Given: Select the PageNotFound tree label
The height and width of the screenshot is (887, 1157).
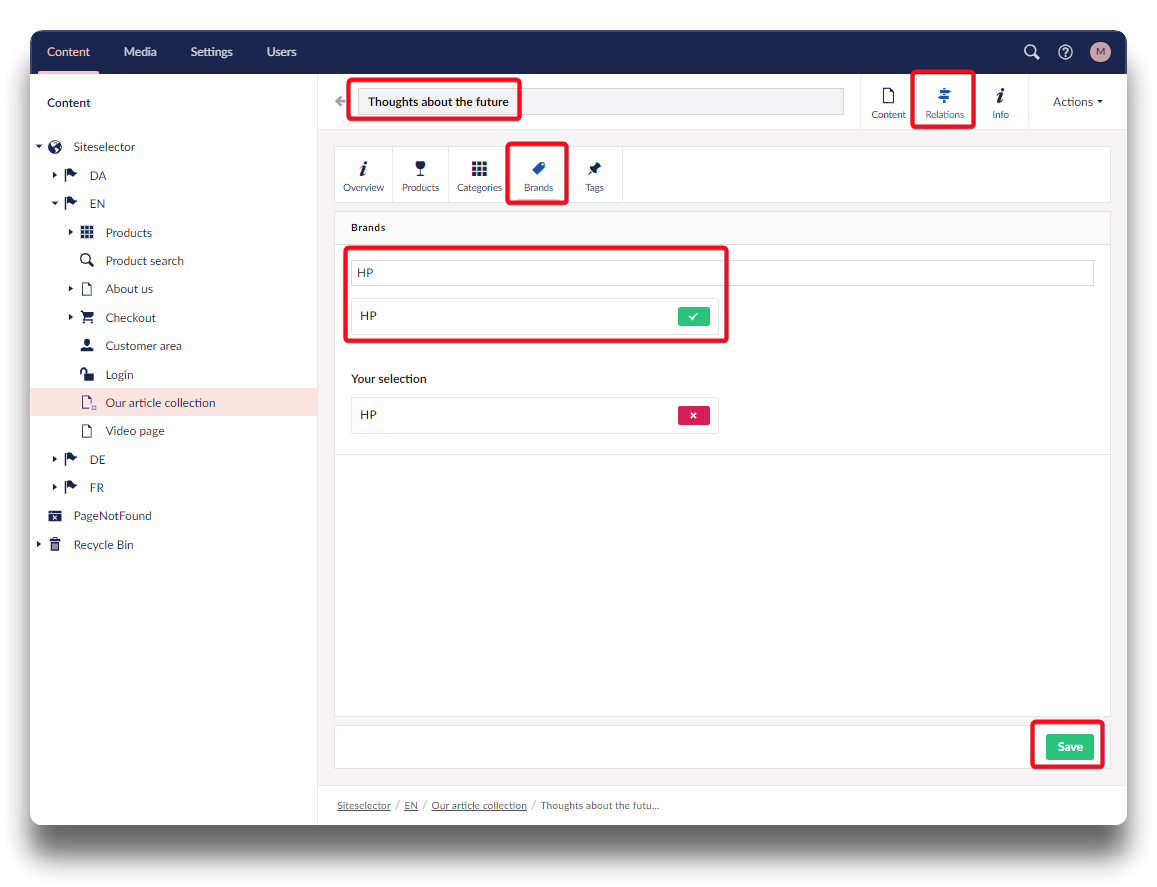Looking at the screenshot, I should tap(112, 516).
